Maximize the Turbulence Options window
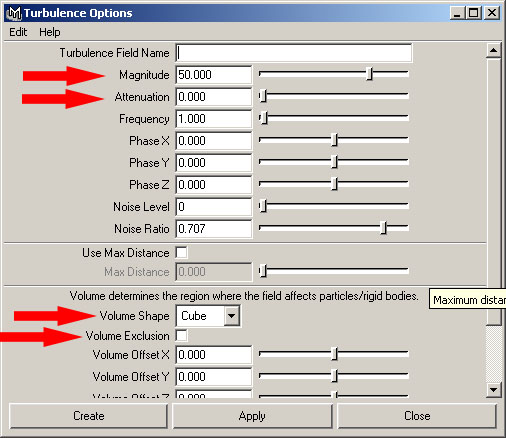Screen dimensions: 506x438 coord(473,13)
